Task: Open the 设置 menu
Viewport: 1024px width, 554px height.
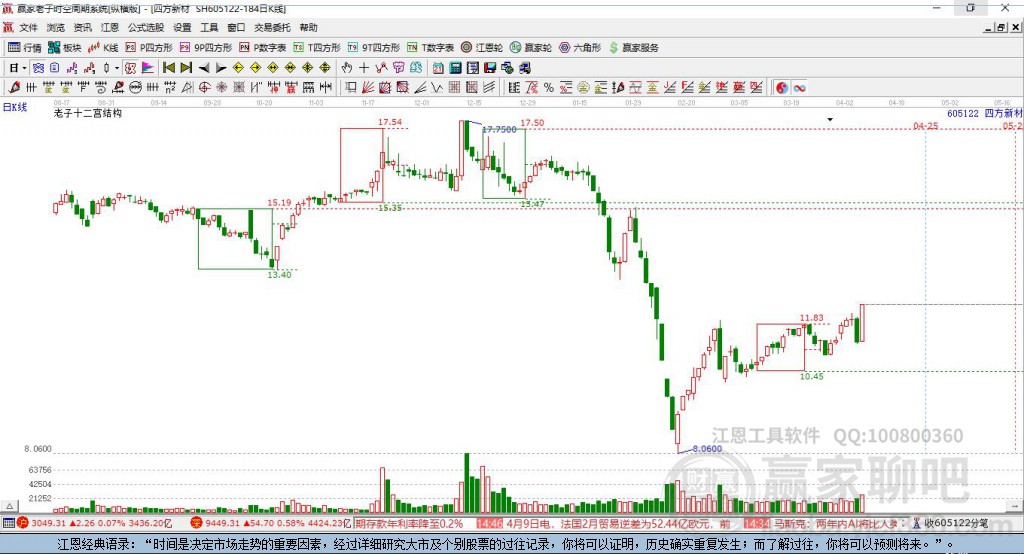Action: click(182, 27)
